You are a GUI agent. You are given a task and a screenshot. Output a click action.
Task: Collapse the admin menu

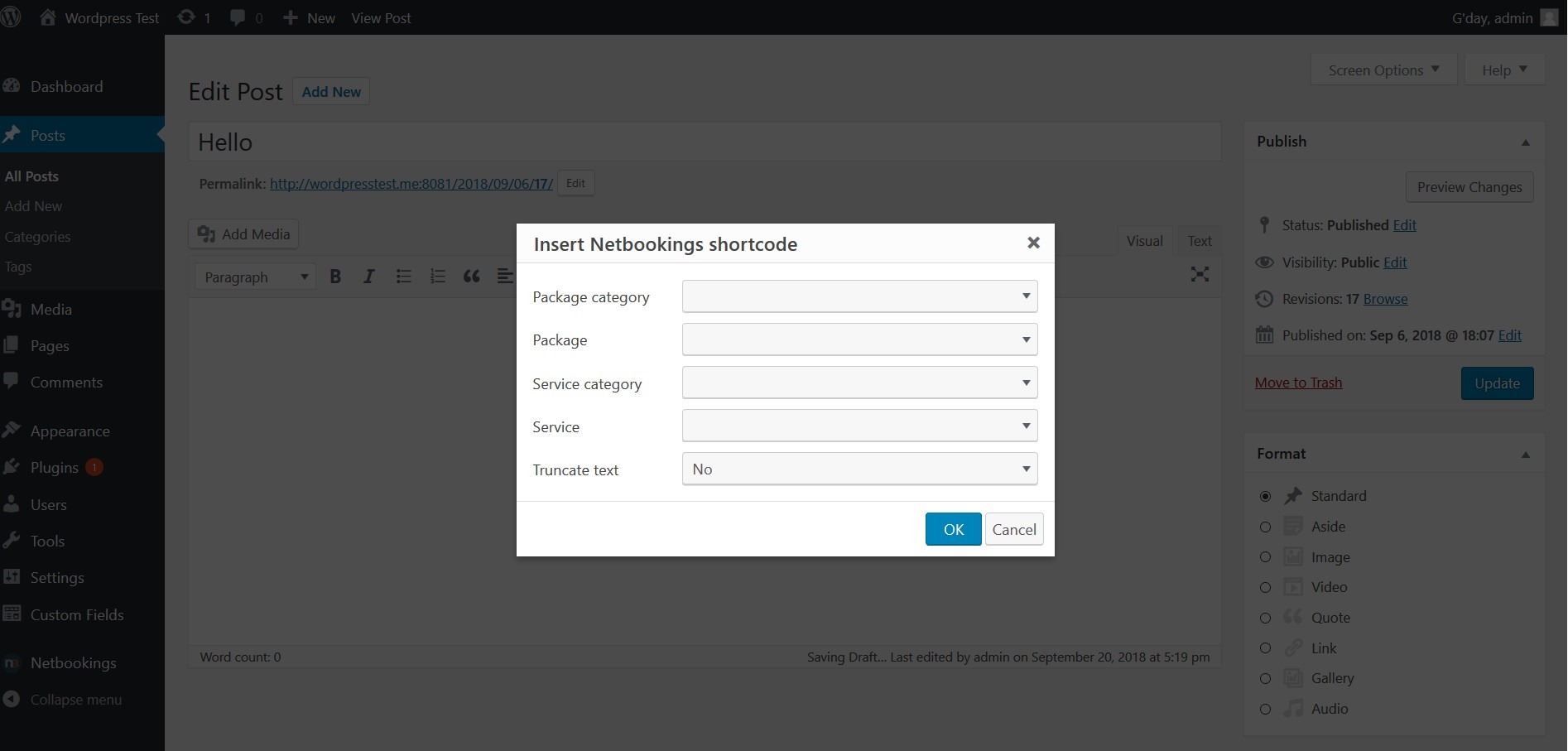(75, 699)
